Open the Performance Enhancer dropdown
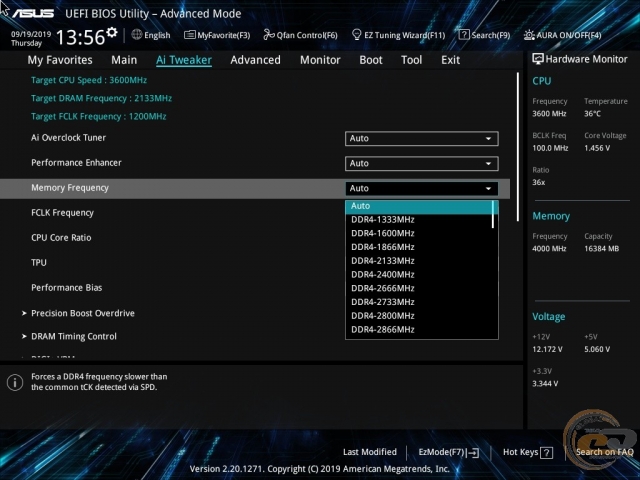Viewport: 640px width, 480px height. pyautogui.click(x=422, y=163)
